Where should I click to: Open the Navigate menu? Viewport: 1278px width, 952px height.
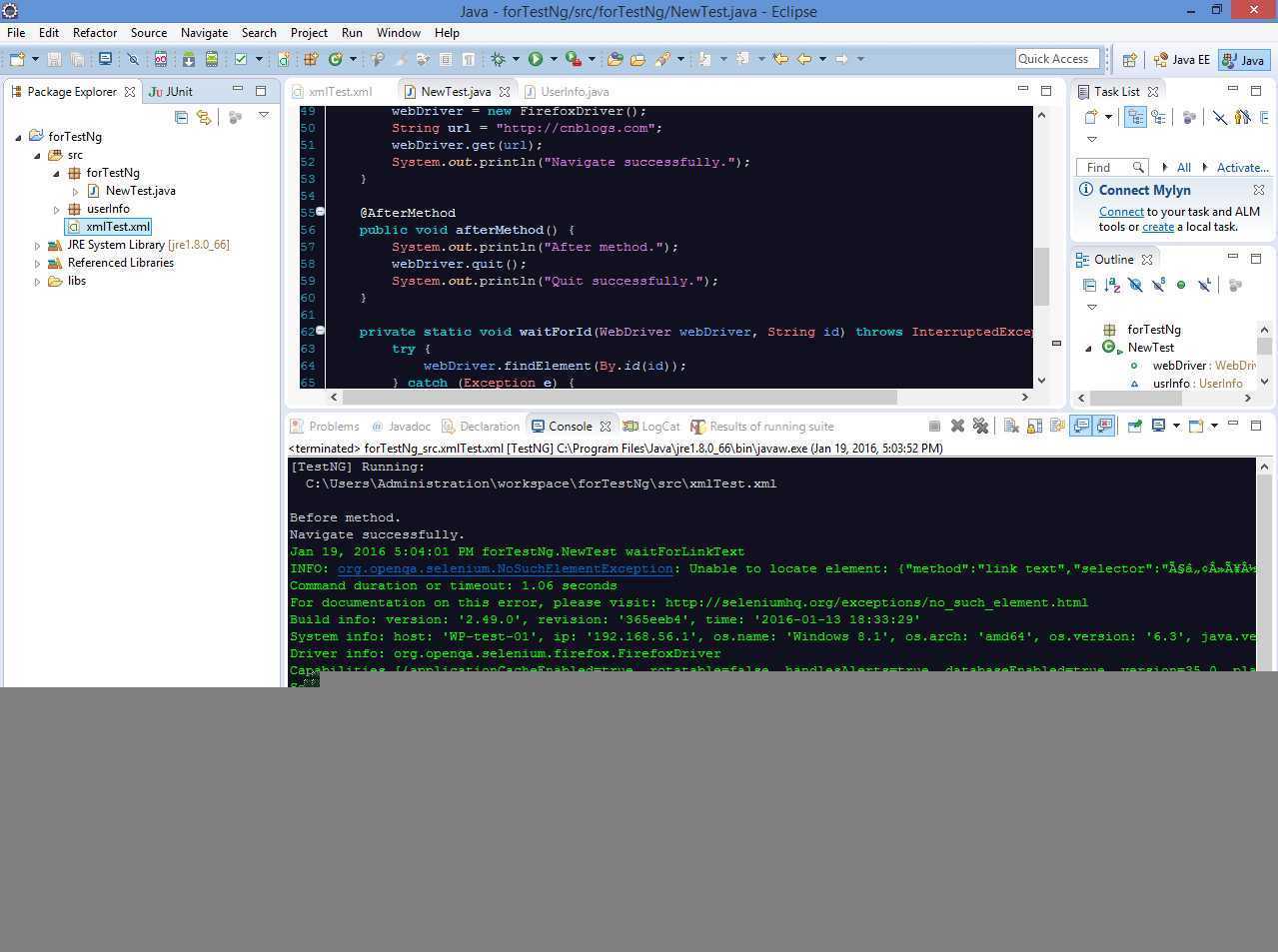[204, 33]
